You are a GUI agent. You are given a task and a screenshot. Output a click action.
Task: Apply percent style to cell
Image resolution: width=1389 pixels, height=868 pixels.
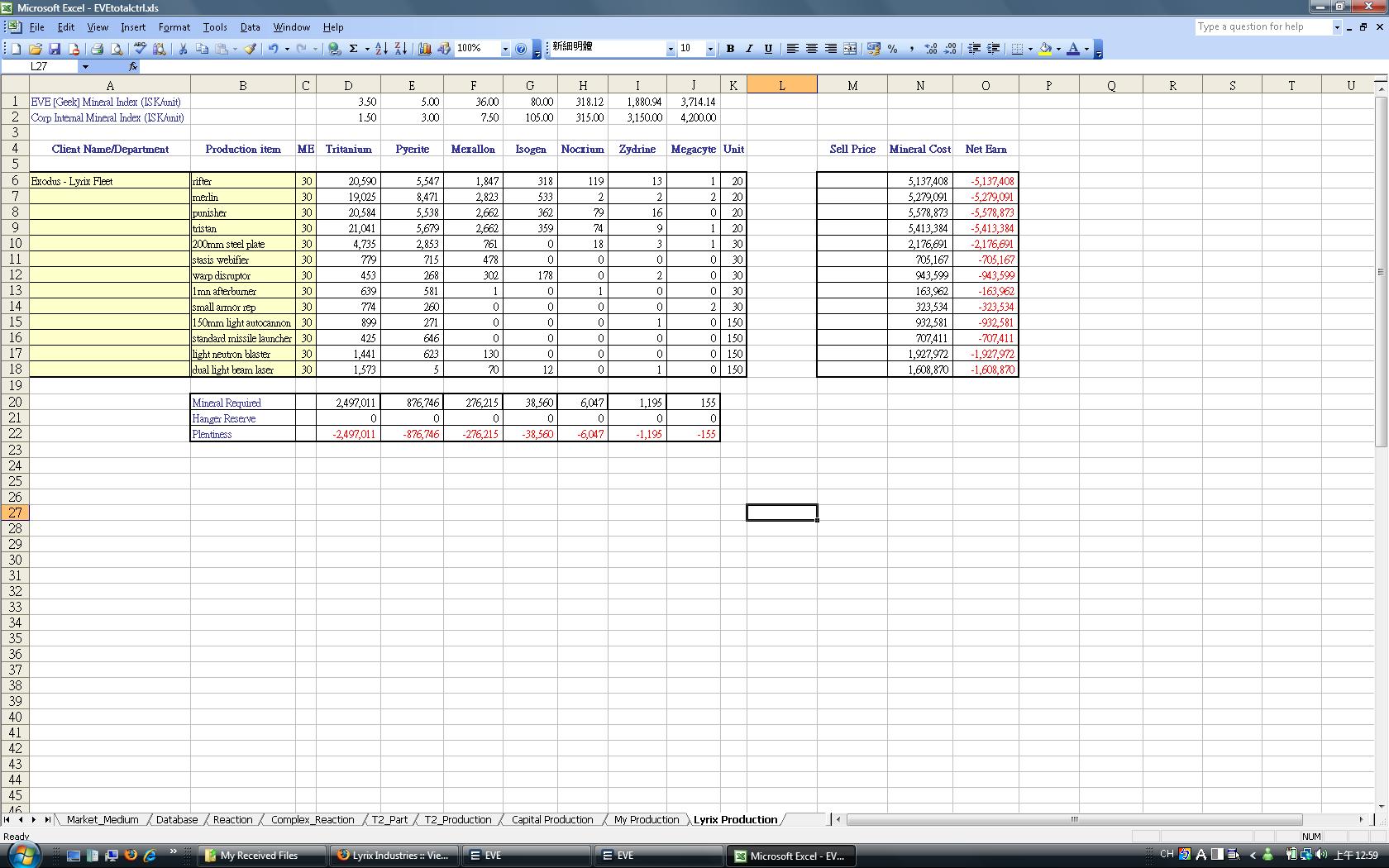892,49
